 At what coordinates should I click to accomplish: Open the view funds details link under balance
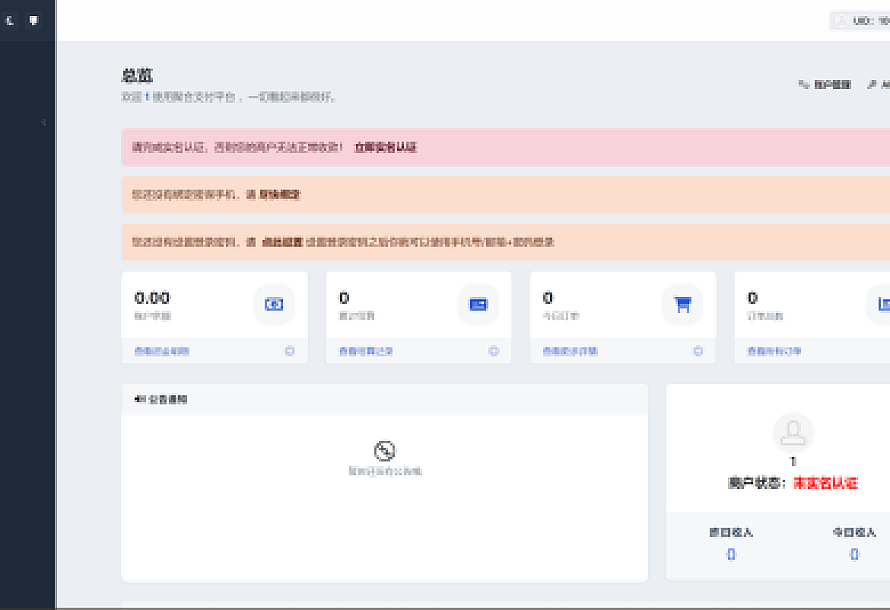pyautogui.click(x=162, y=351)
